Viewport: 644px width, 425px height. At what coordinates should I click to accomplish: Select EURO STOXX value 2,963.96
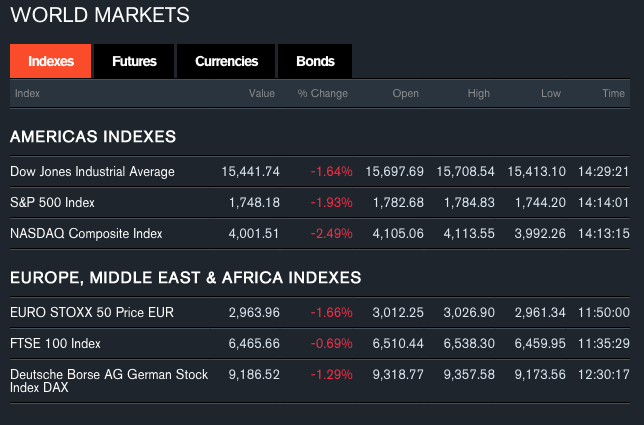click(254, 312)
